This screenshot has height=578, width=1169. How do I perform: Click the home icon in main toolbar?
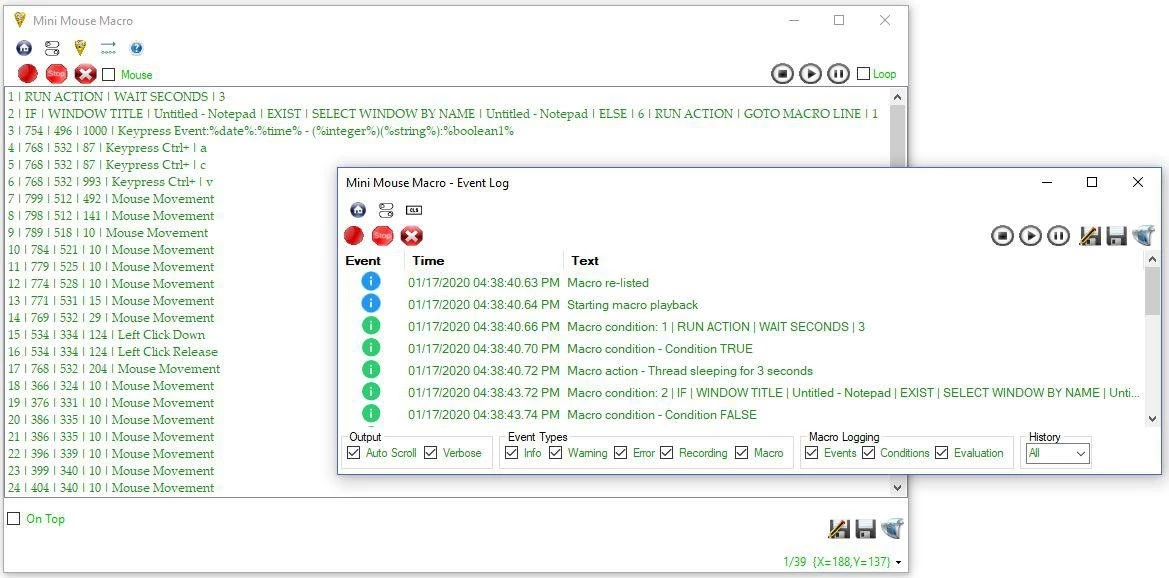pyautogui.click(x=24, y=48)
